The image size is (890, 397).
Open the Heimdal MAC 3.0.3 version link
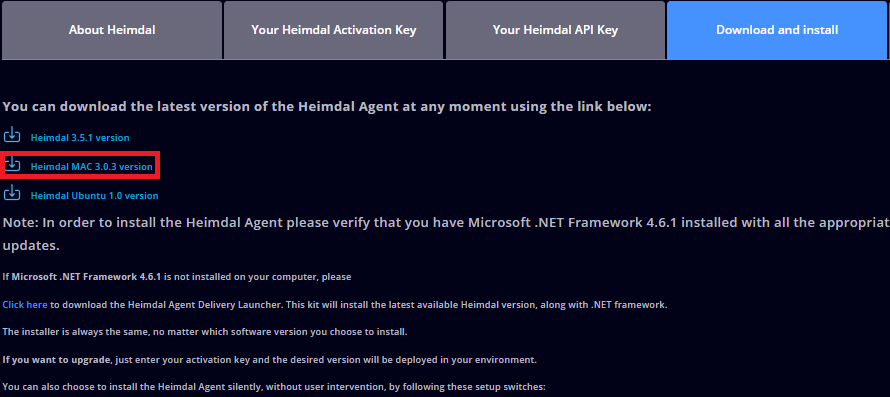click(x=91, y=167)
